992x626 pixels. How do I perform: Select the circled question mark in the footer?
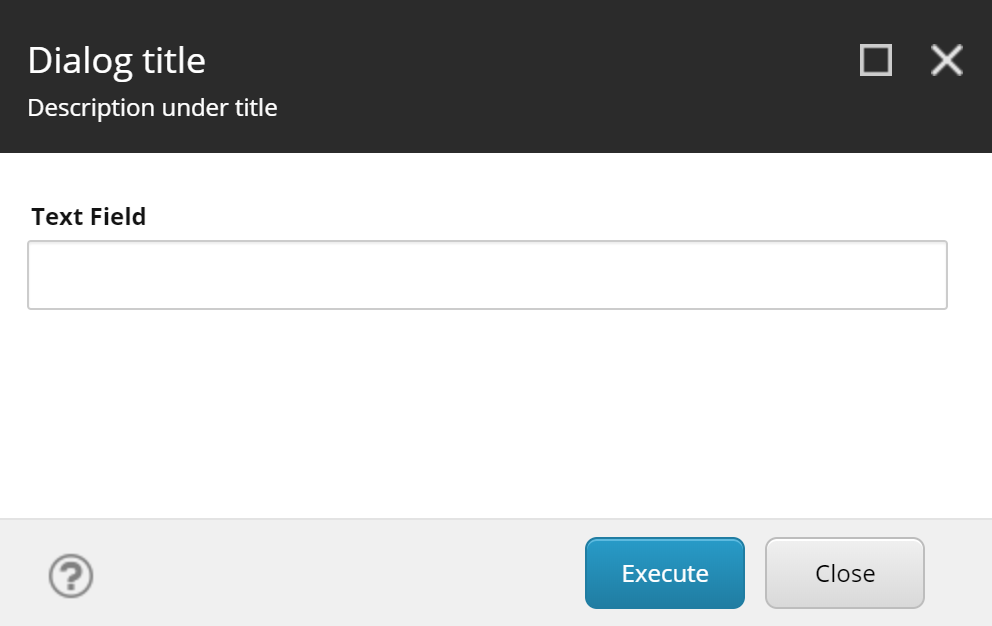pyautogui.click(x=70, y=576)
